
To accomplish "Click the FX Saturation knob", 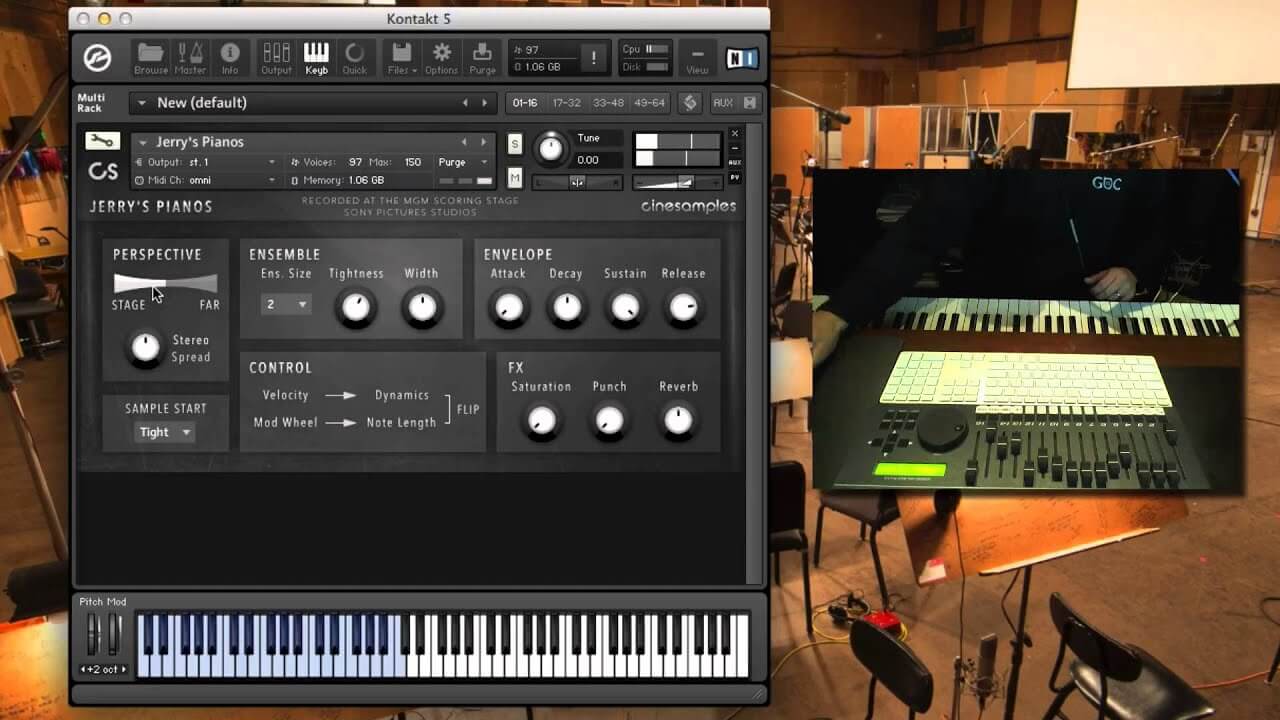I will (x=541, y=421).
